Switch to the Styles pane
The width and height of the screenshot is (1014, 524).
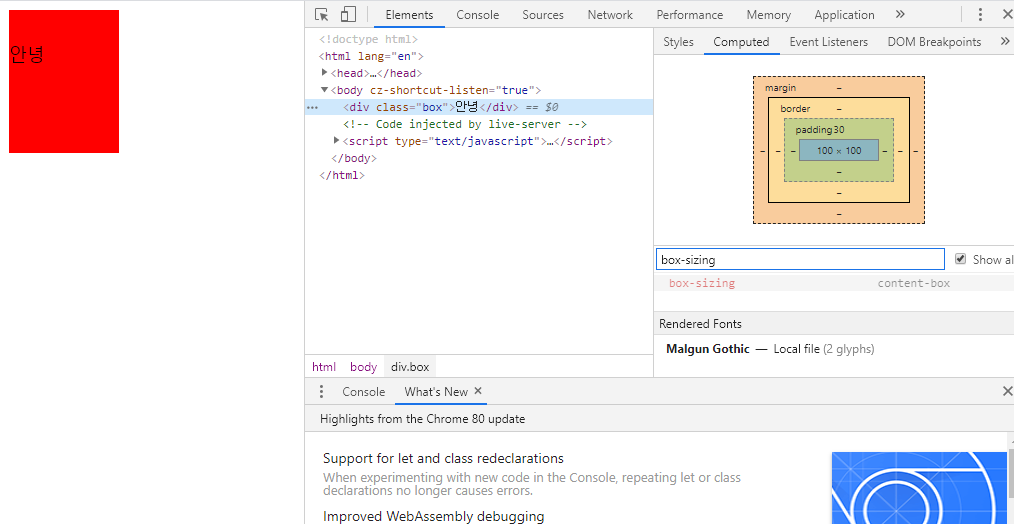pos(678,42)
